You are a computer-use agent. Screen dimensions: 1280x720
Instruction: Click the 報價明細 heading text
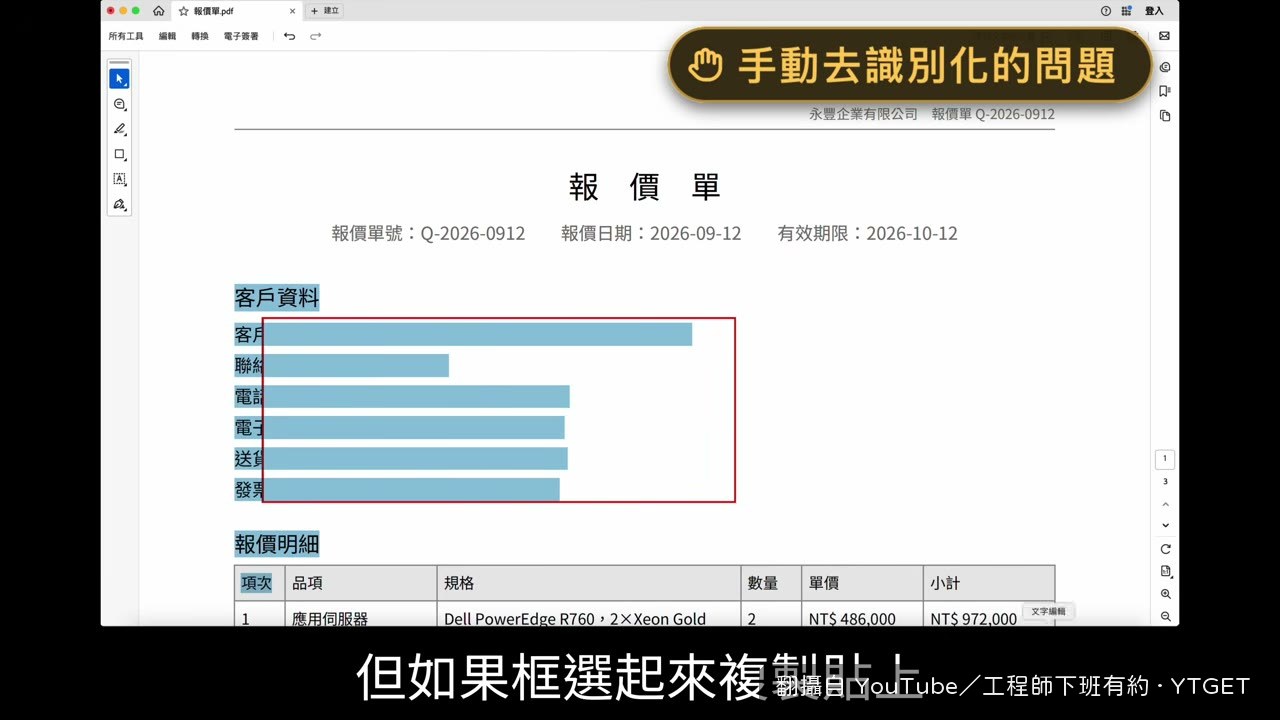[x=277, y=544]
